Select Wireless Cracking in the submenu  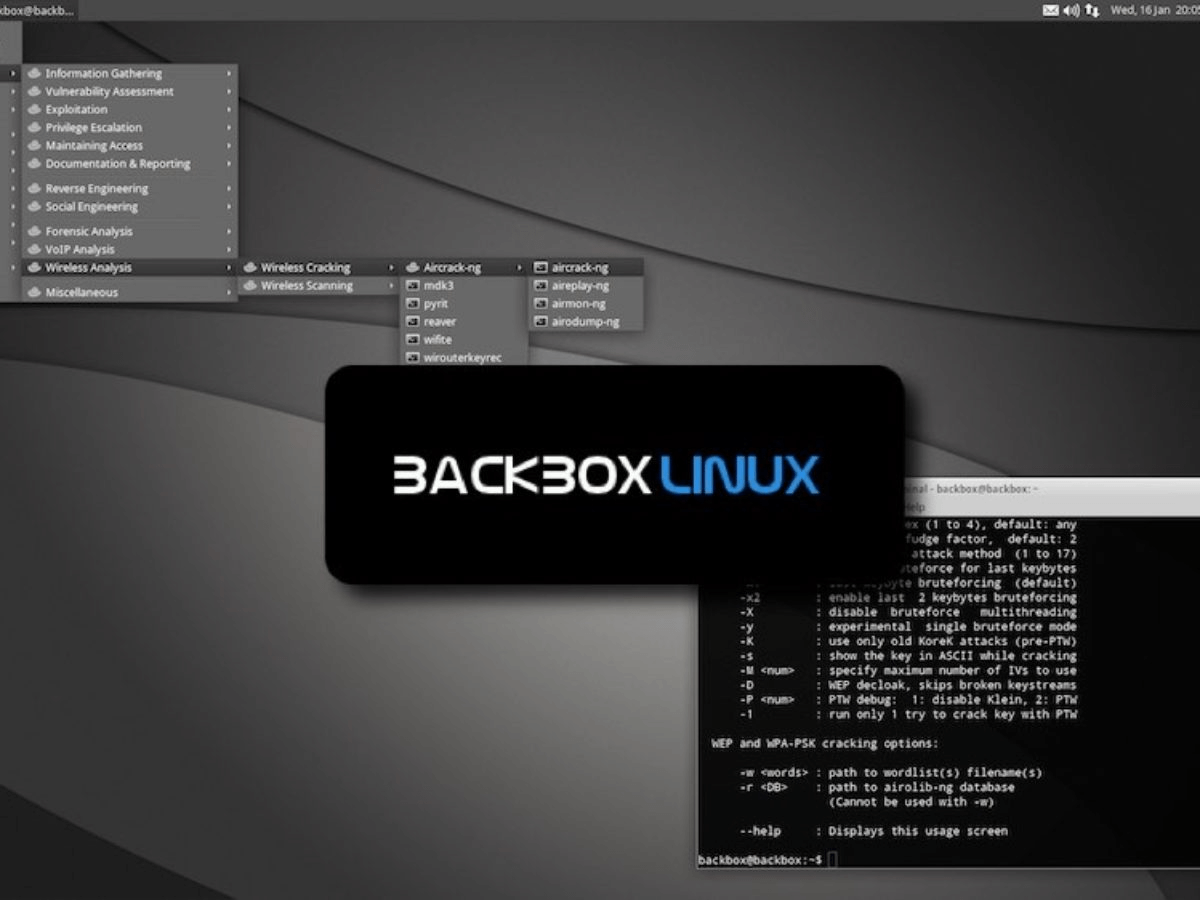(320, 267)
